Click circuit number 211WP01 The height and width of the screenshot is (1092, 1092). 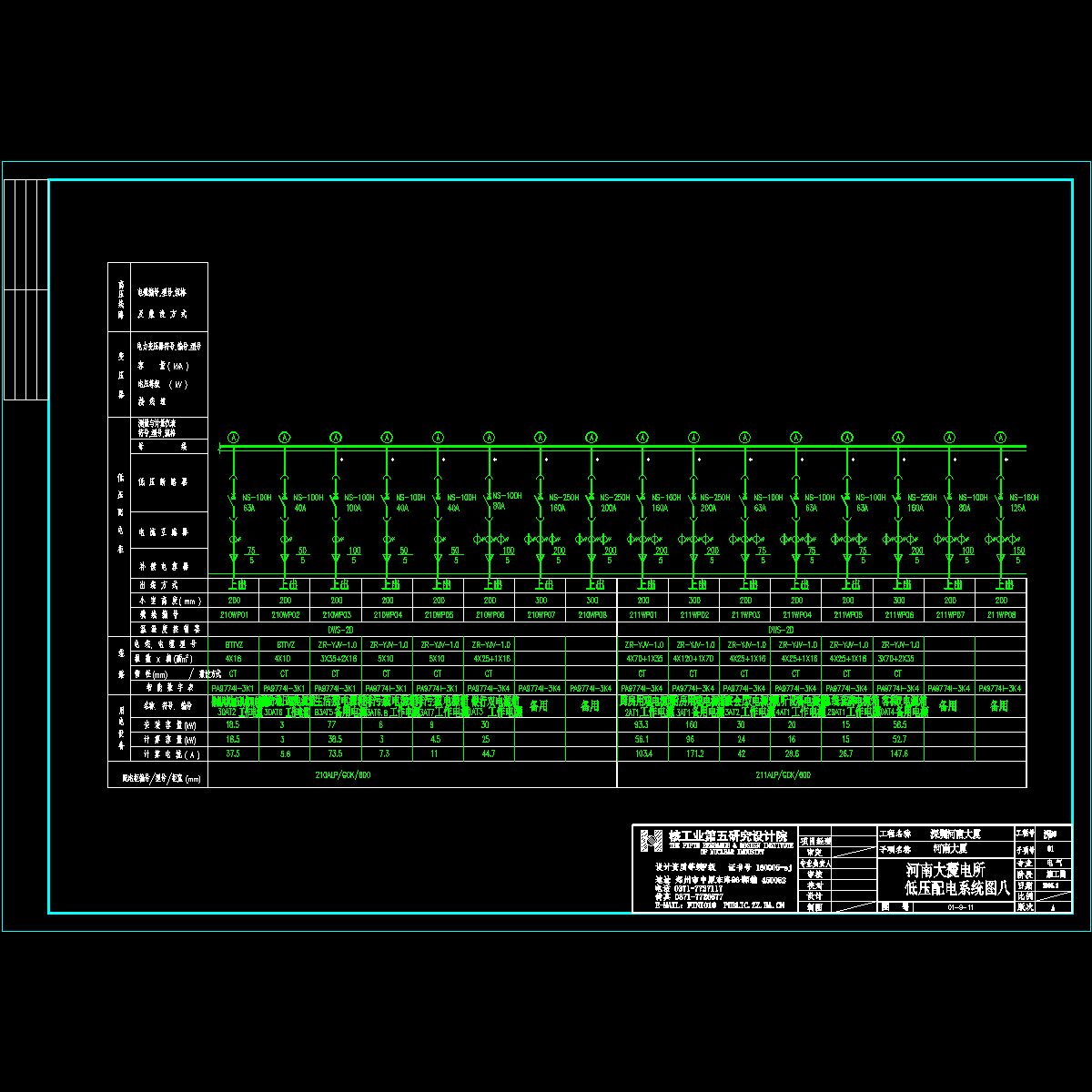(643, 615)
